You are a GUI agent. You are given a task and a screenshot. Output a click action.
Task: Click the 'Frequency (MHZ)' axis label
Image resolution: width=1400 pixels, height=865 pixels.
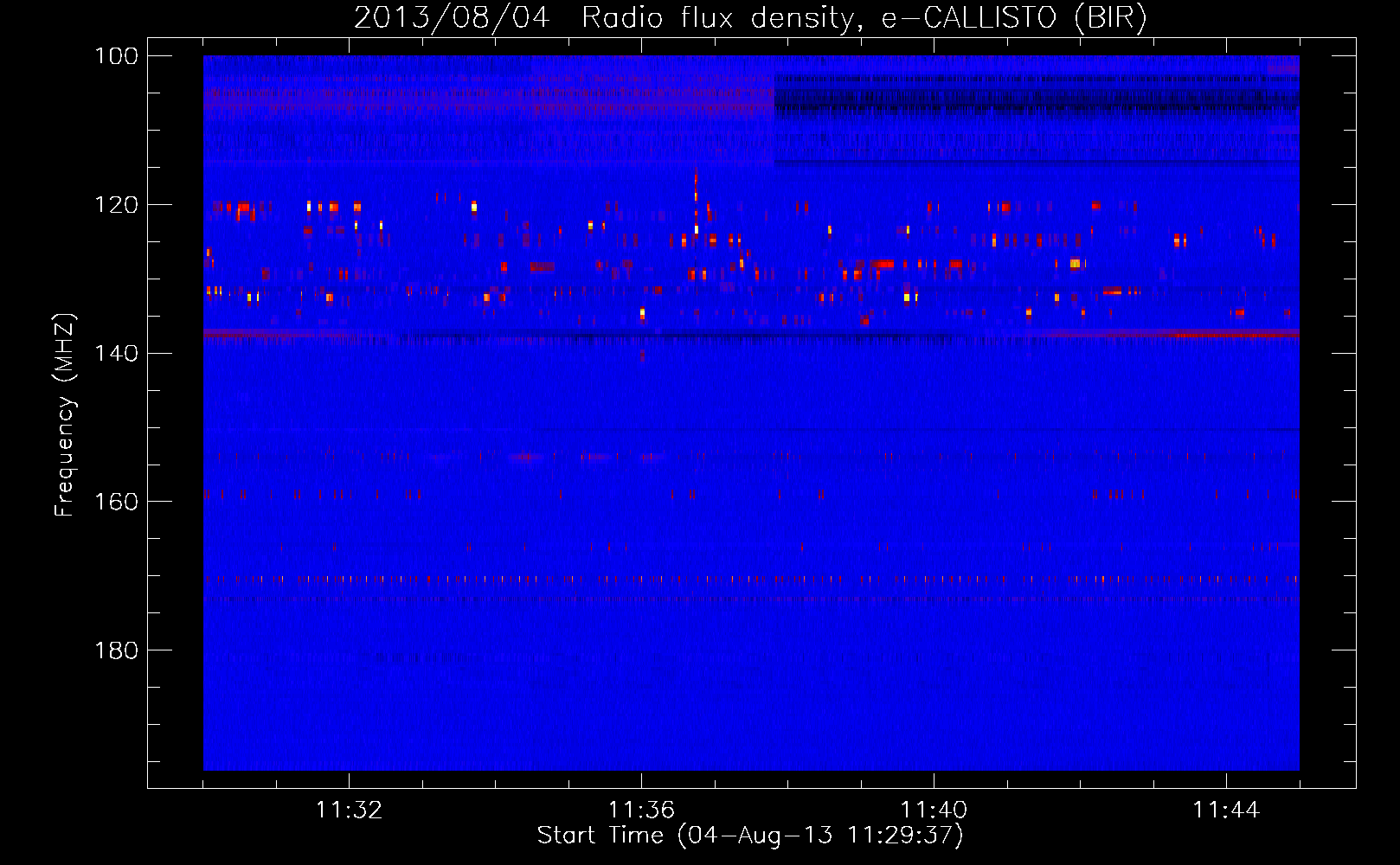pos(65,415)
